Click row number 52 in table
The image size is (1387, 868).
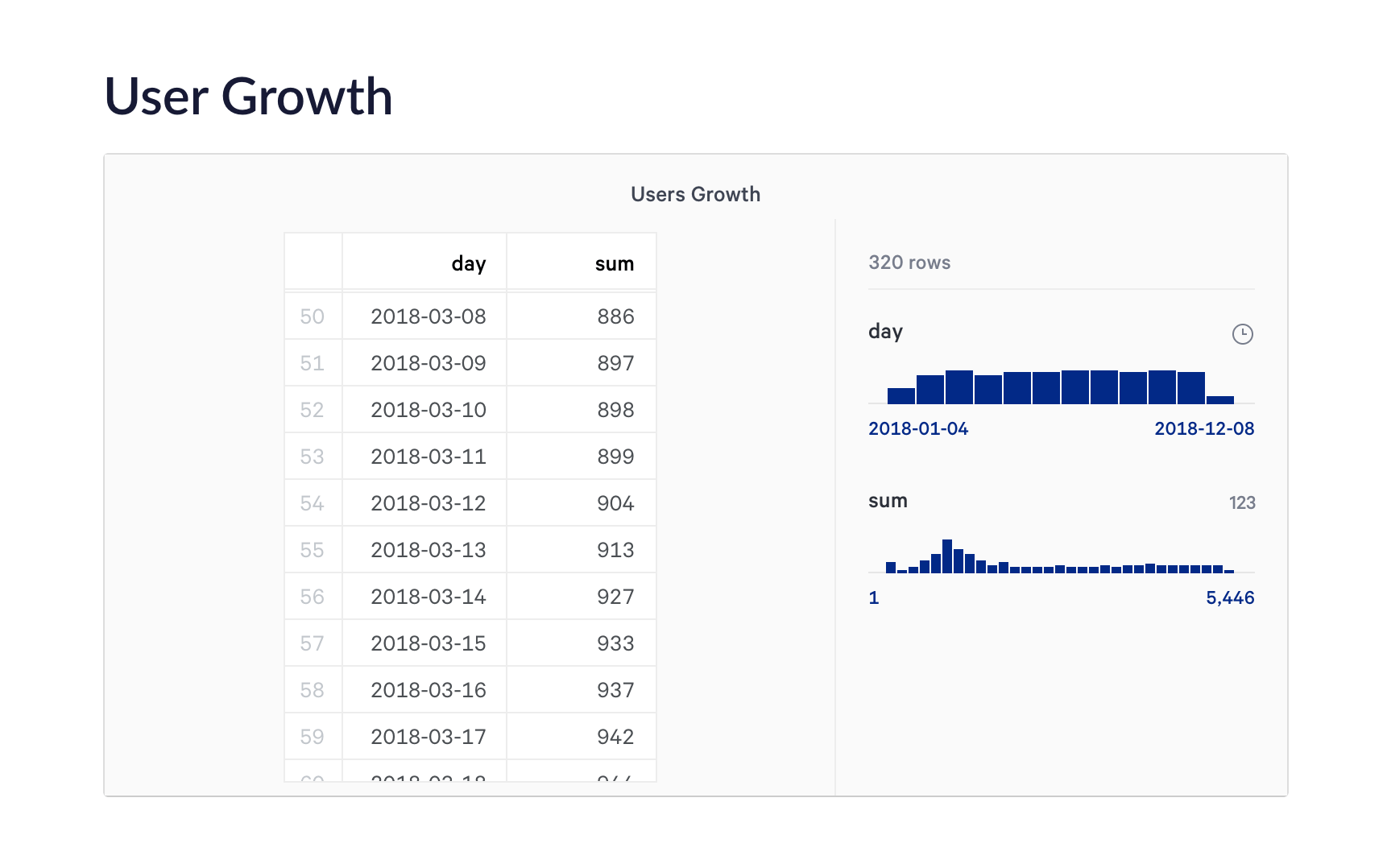(312, 410)
